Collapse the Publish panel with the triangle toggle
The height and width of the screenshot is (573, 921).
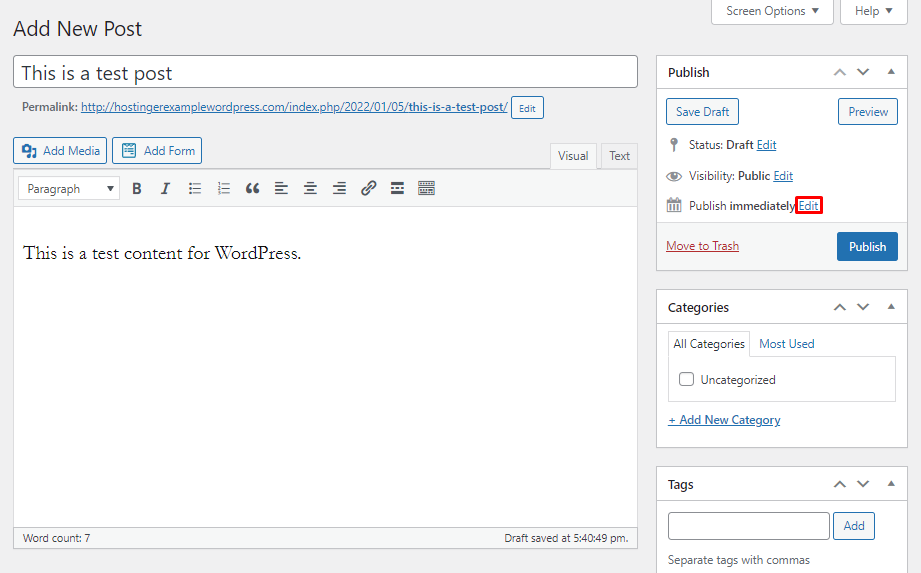pos(891,72)
